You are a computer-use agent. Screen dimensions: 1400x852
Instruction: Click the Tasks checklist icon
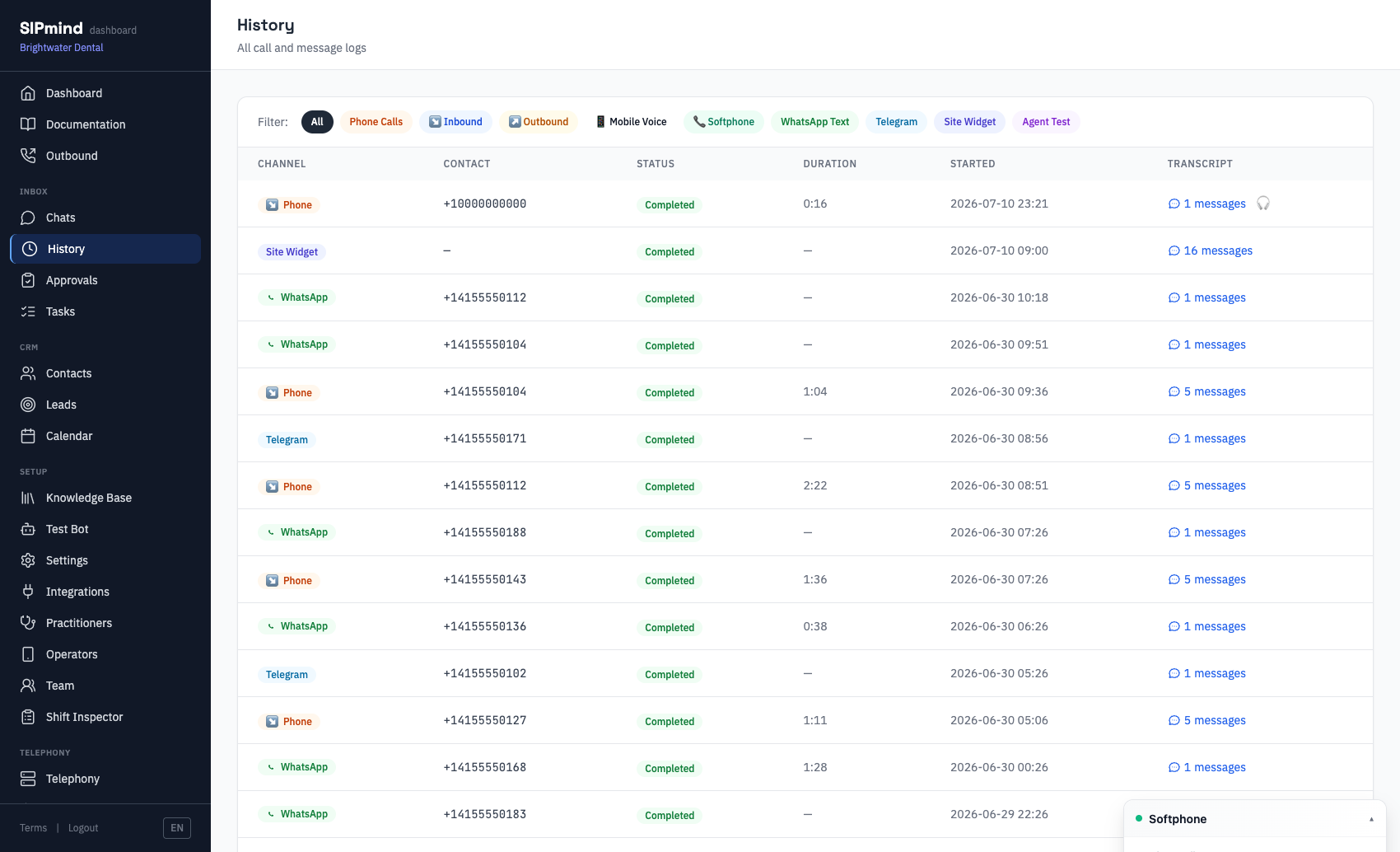coord(28,311)
